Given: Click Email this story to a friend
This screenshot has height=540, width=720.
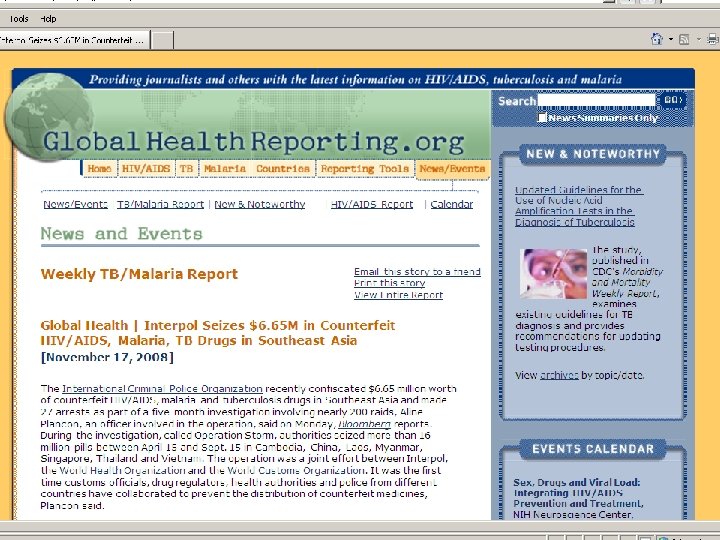Looking at the screenshot, I should [x=417, y=272].
